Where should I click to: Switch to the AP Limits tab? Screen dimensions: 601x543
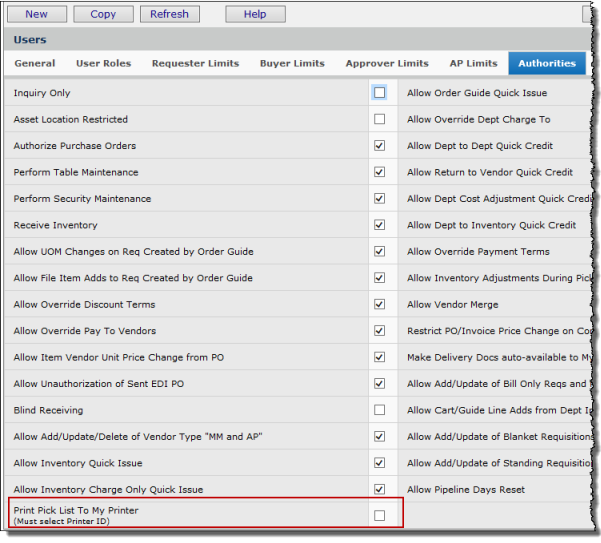[x=473, y=63]
